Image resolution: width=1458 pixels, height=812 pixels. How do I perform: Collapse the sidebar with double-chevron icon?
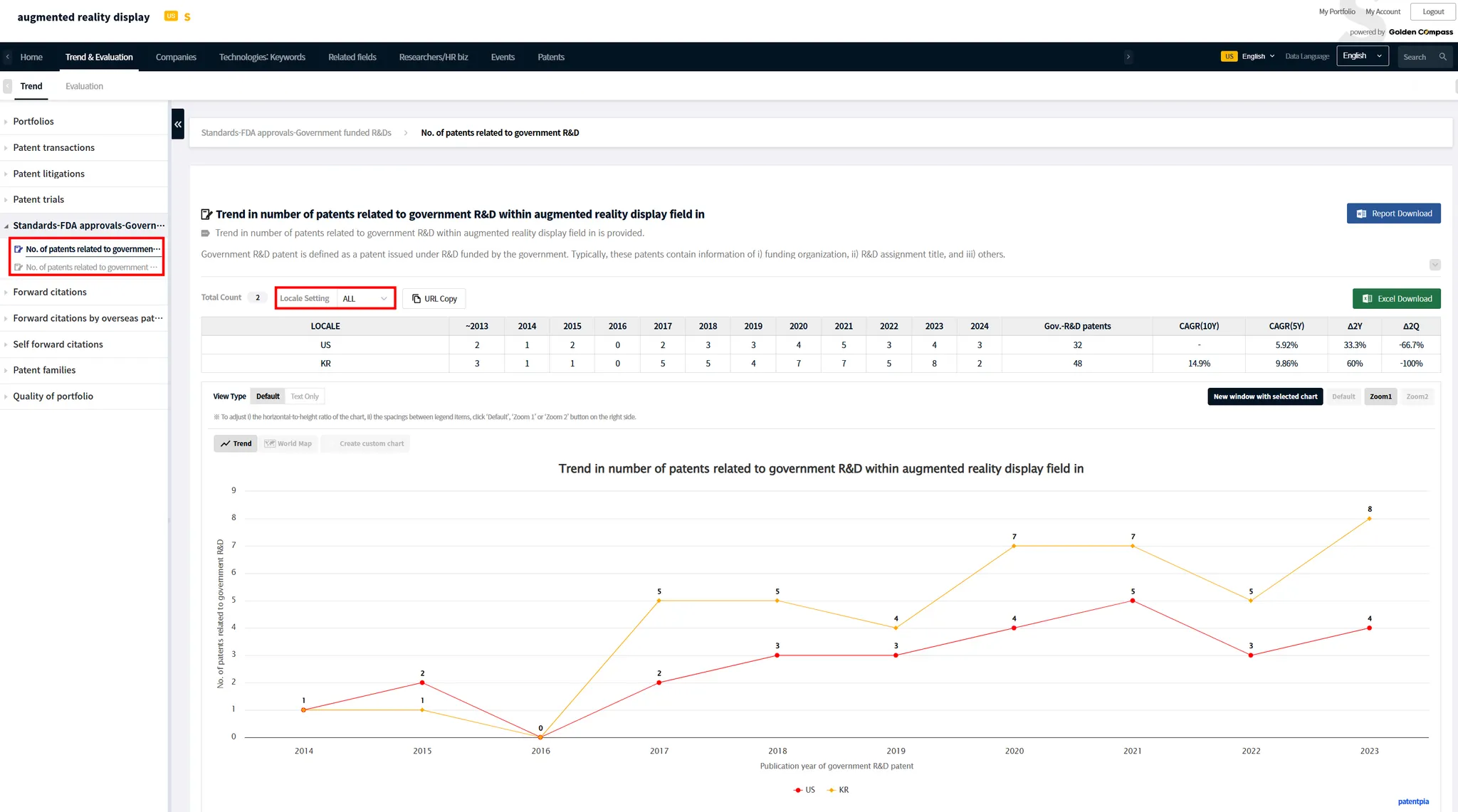(178, 124)
